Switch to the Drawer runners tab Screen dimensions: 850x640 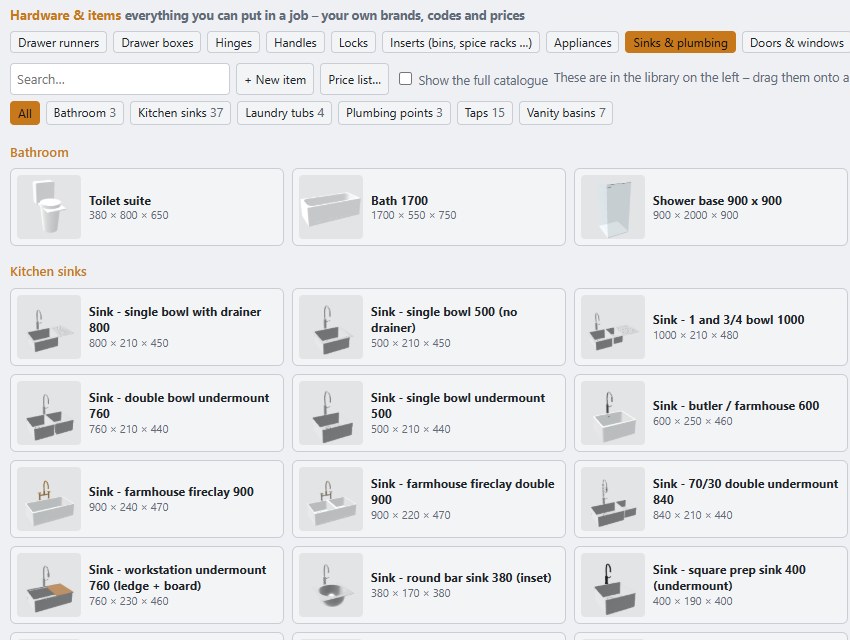(59, 42)
